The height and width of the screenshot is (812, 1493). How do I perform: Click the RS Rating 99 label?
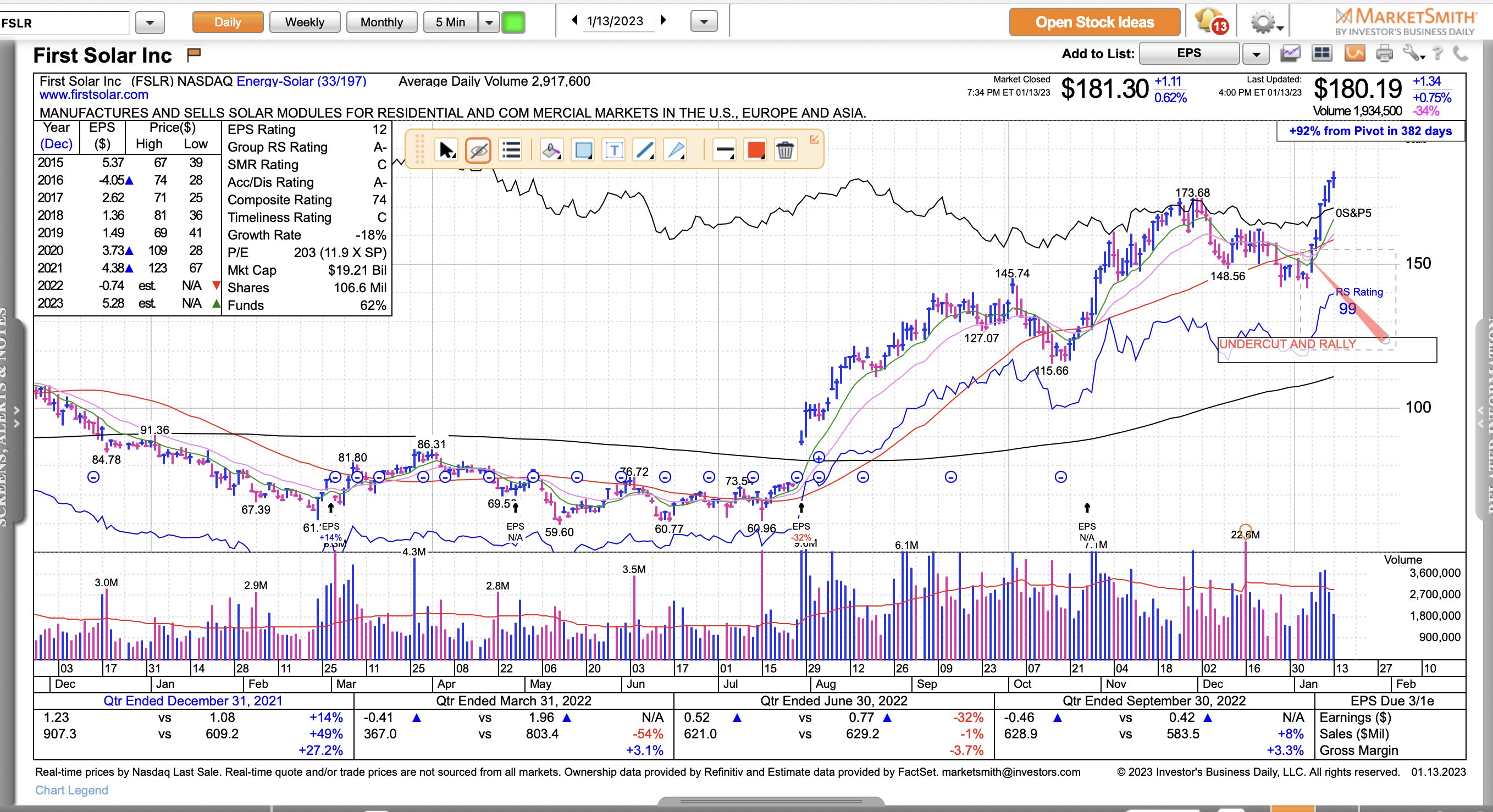pyautogui.click(x=1360, y=301)
